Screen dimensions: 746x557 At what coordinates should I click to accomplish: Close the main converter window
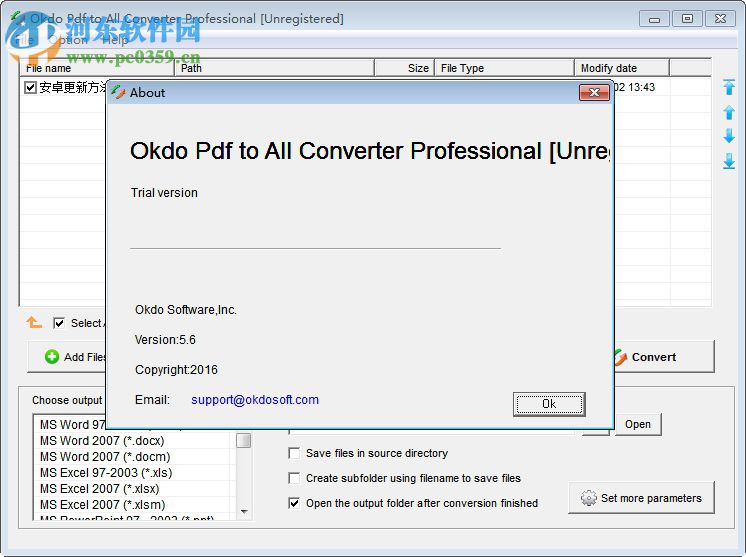coord(720,19)
